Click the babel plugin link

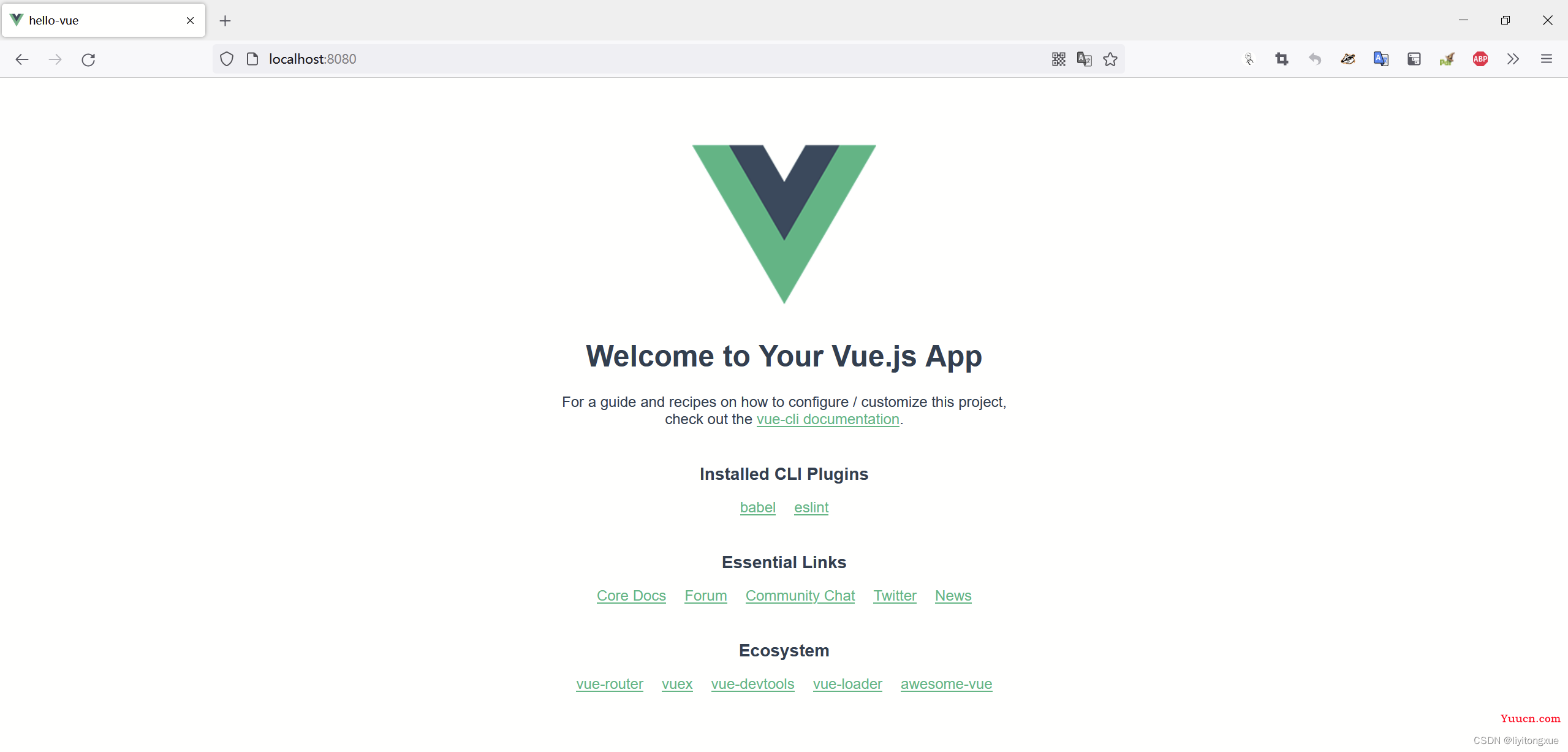click(757, 507)
